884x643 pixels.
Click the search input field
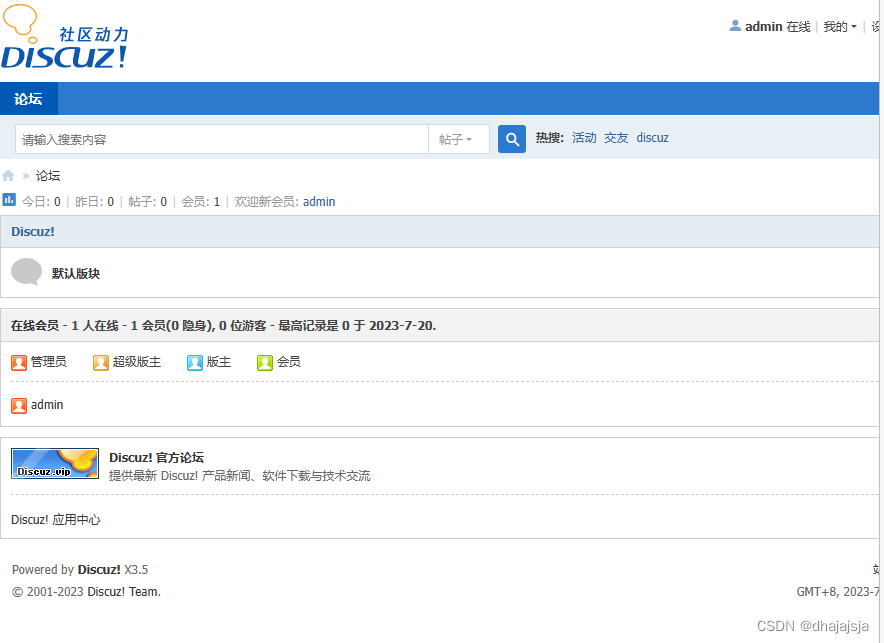click(x=222, y=139)
